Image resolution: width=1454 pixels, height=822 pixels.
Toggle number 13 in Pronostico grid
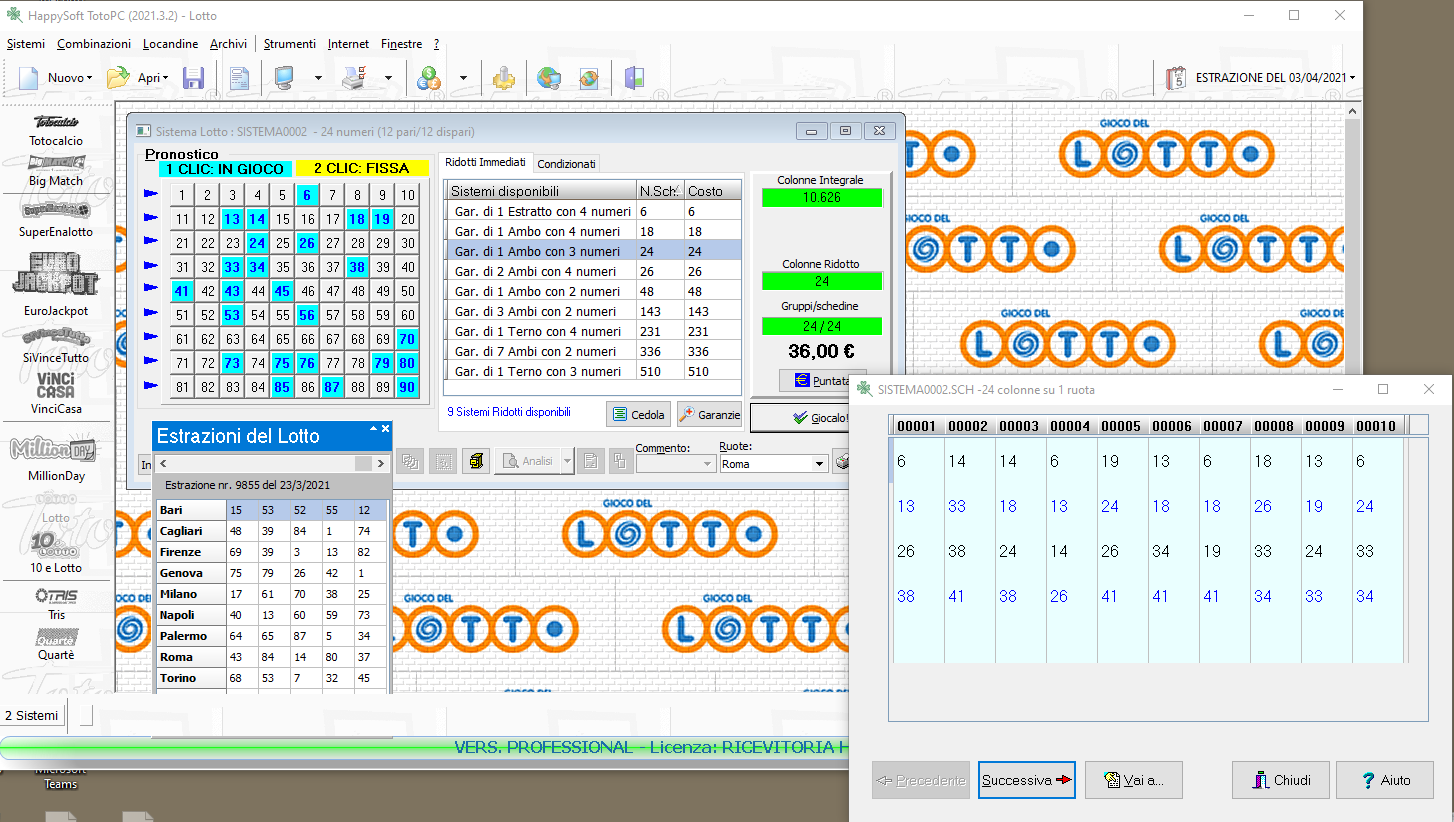point(232,219)
